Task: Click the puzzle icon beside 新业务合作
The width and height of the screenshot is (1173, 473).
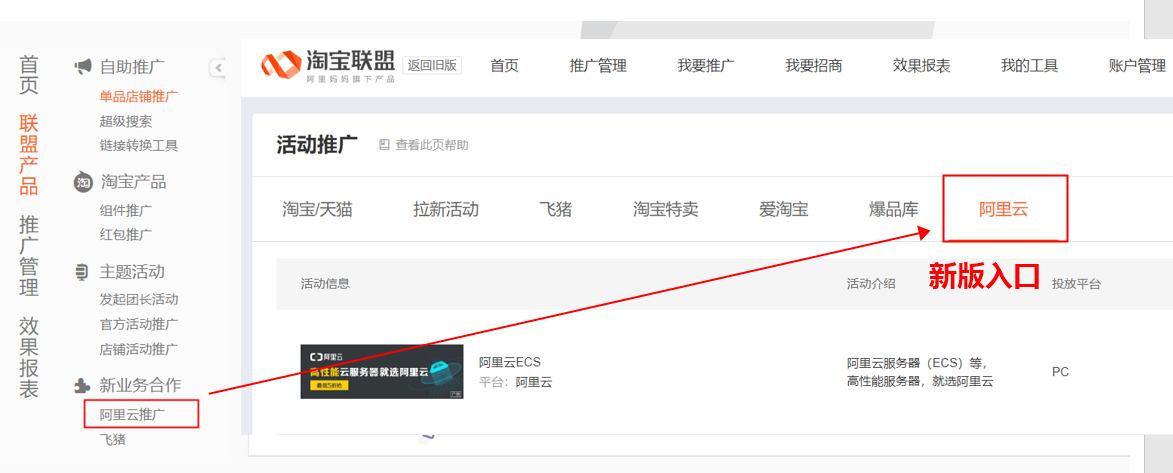Action: [83, 385]
